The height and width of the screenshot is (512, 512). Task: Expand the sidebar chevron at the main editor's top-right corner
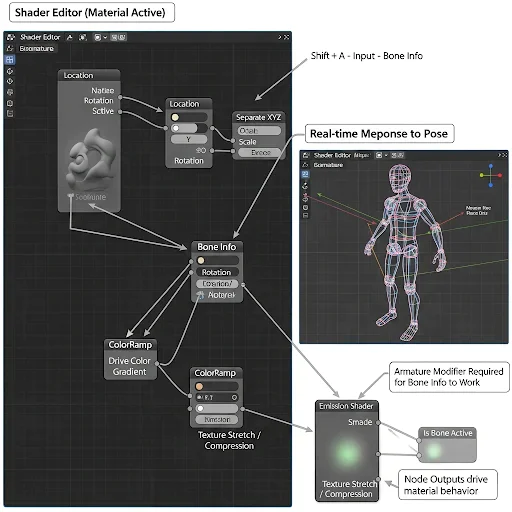280,37
